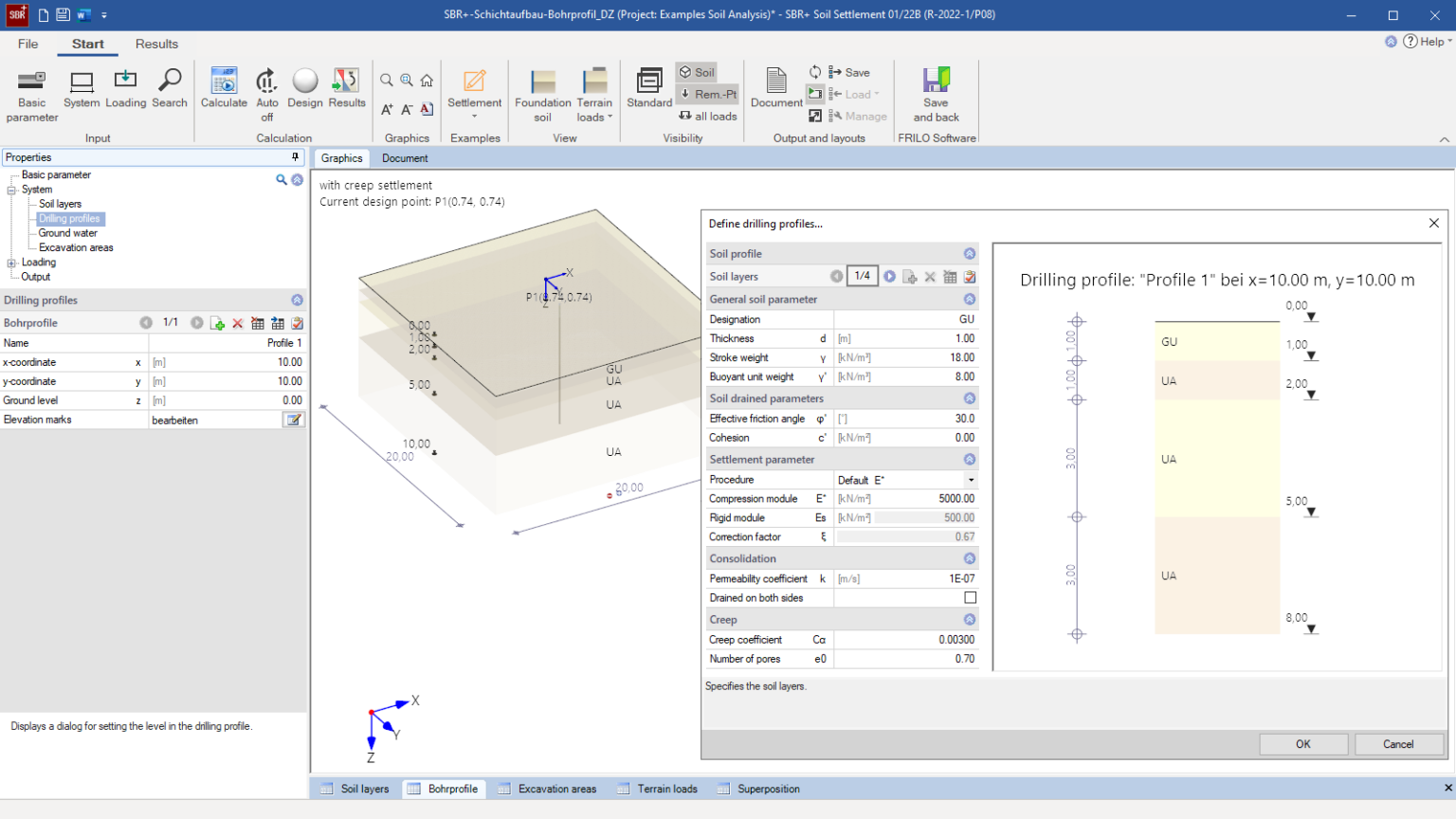Collapse the System tree node
This screenshot has height=819, width=1456.
11,190
